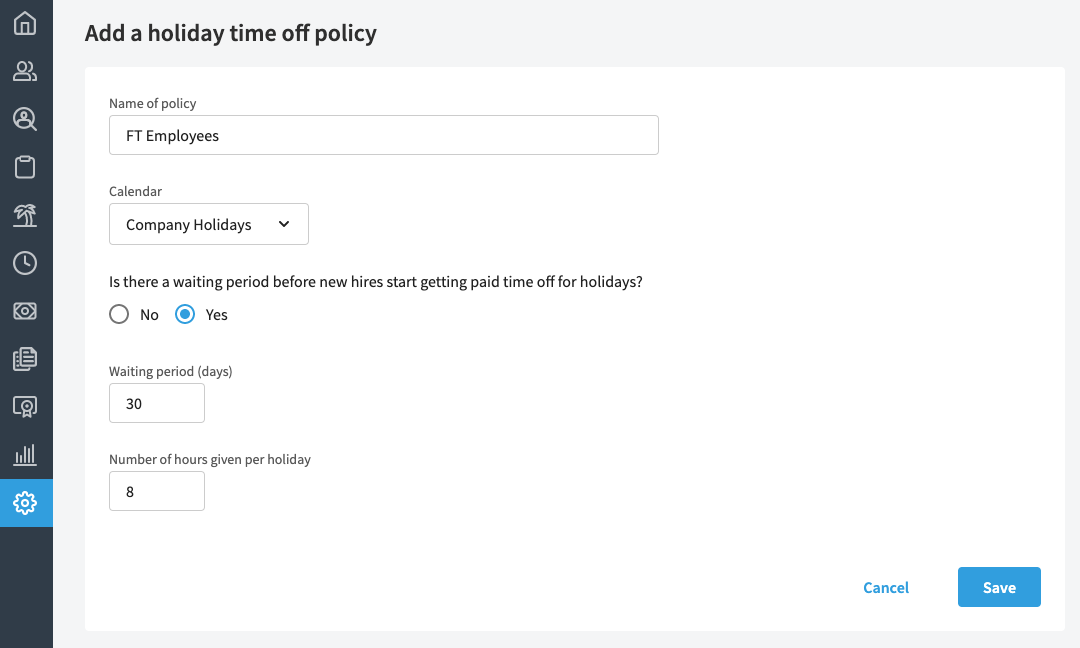Click 'Number of hours given per holiday' label
This screenshot has width=1080, height=648.
pos(209,459)
